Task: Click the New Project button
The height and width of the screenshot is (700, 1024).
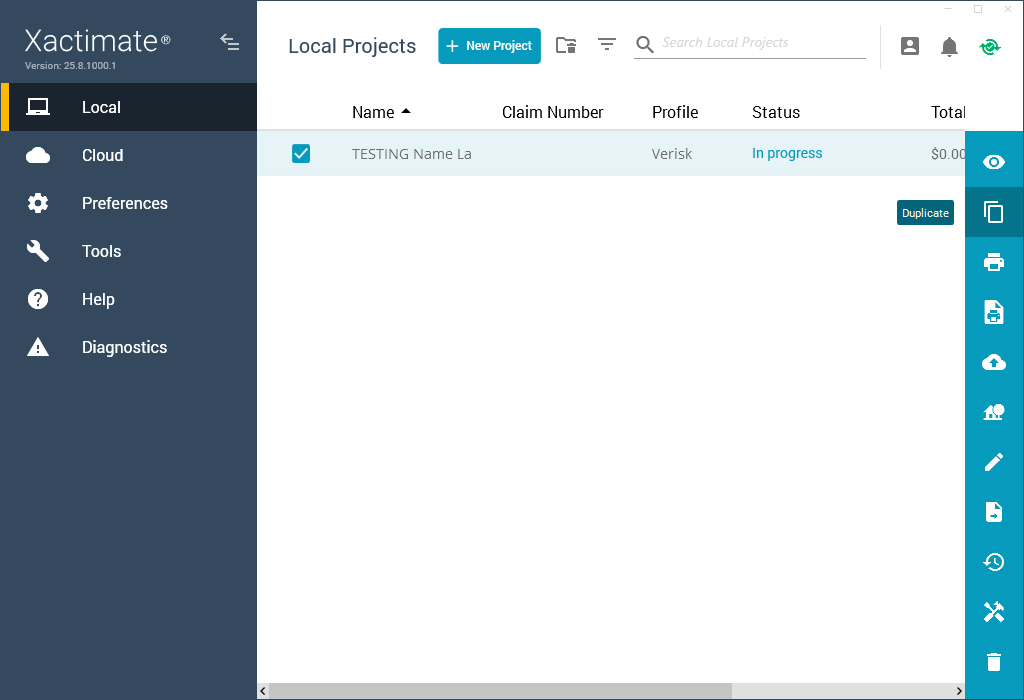Action: (x=489, y=46)
